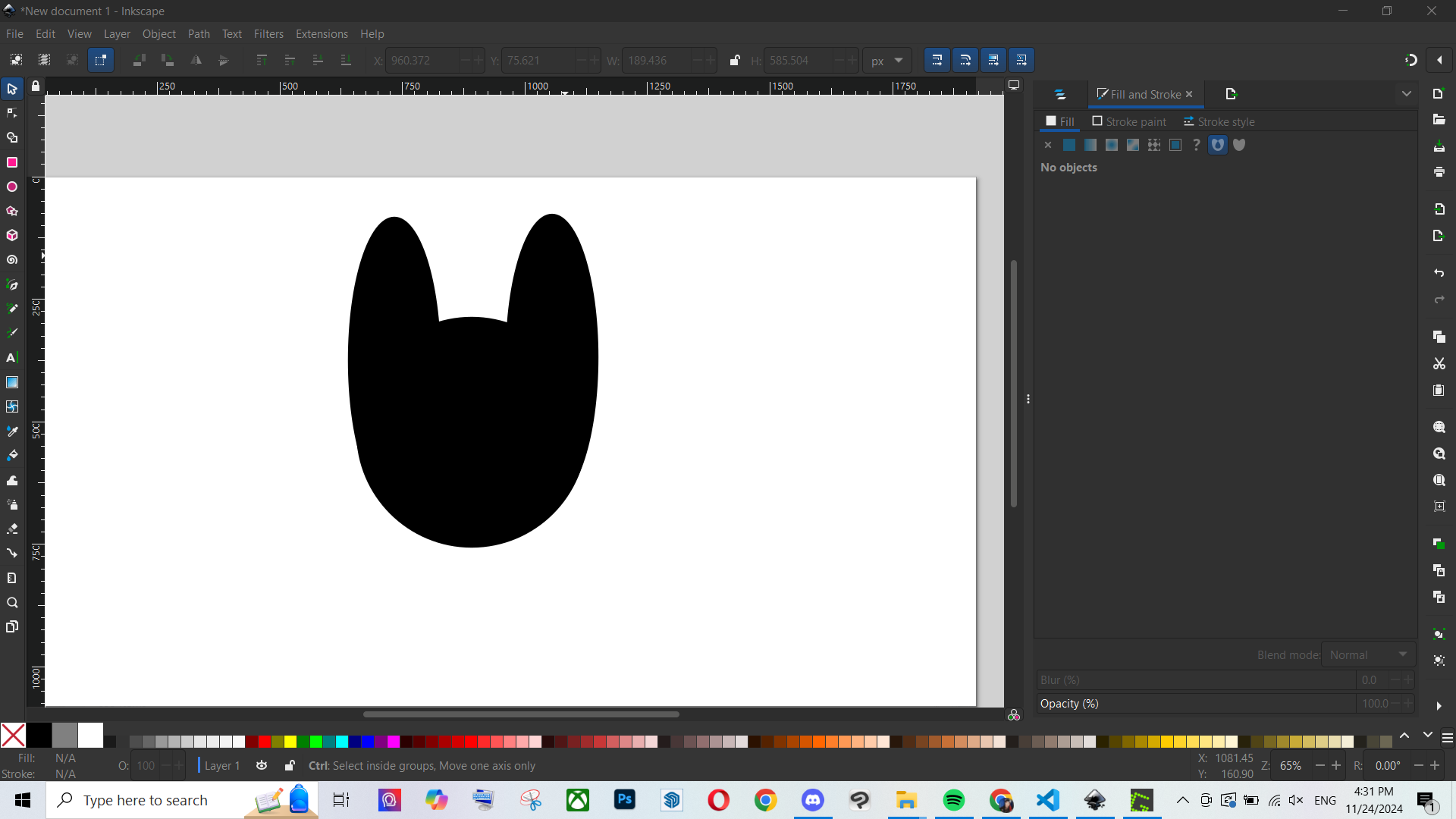The image size is (1456, 819).
Task: Select the Ellipse tool
Action: pyautogui.click(x=12, y=187)
